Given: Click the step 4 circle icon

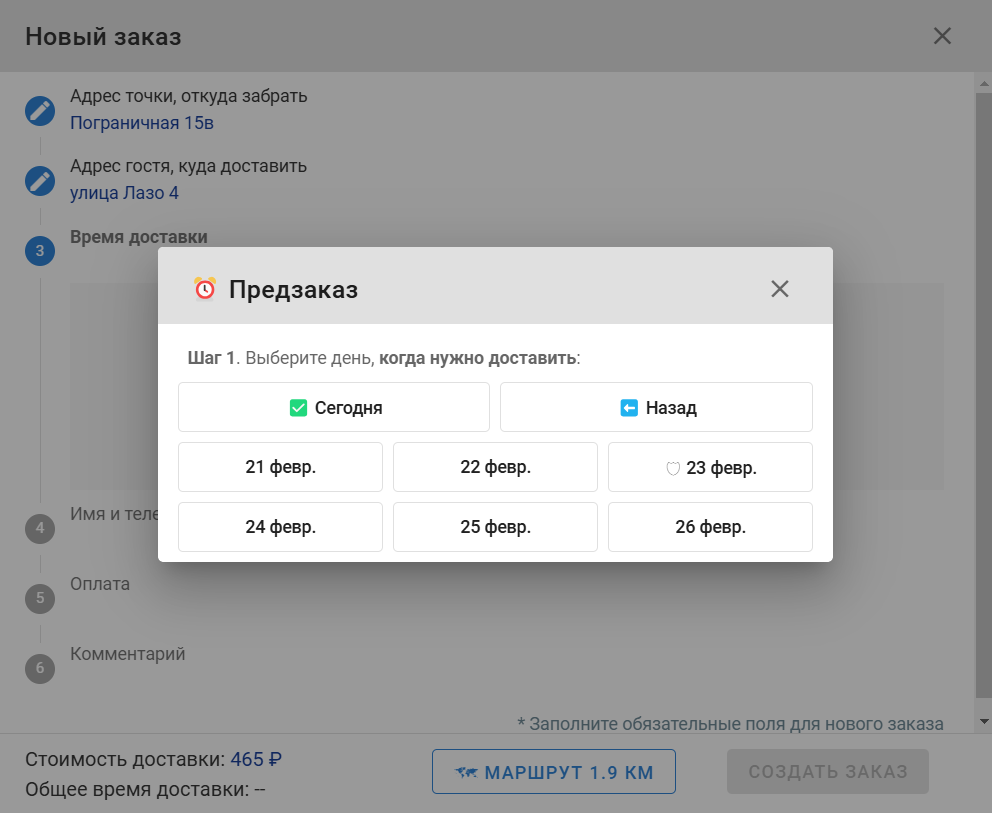Looking at the screenshot, I should coord(40,528).
